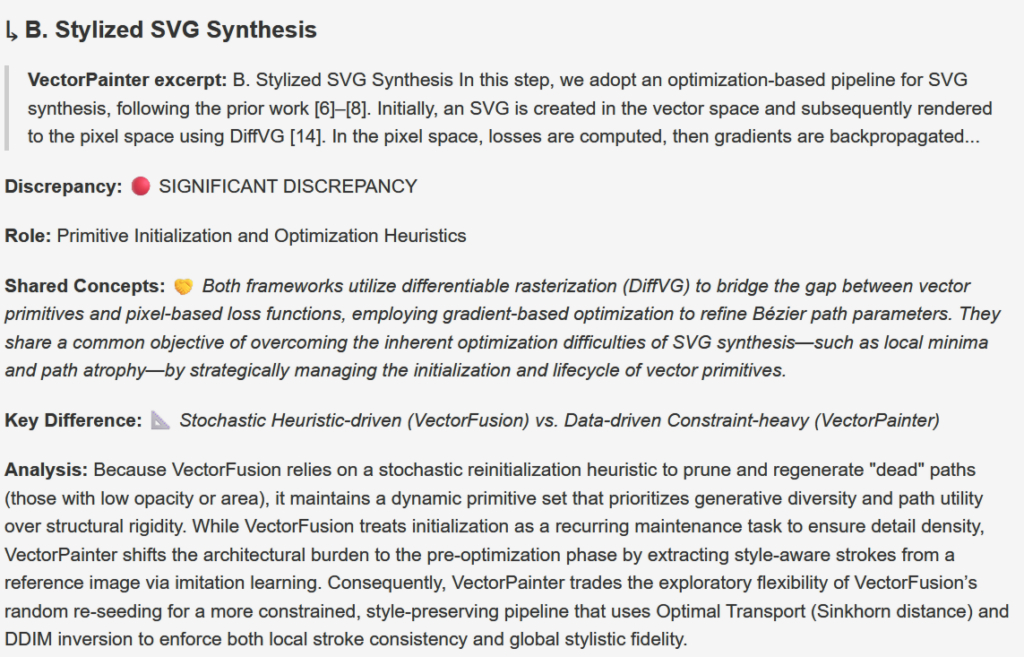This screenshot has height=657, width=1024.
Task: Click the 'Discrepancy:' bold label
Action: (63, 187)
